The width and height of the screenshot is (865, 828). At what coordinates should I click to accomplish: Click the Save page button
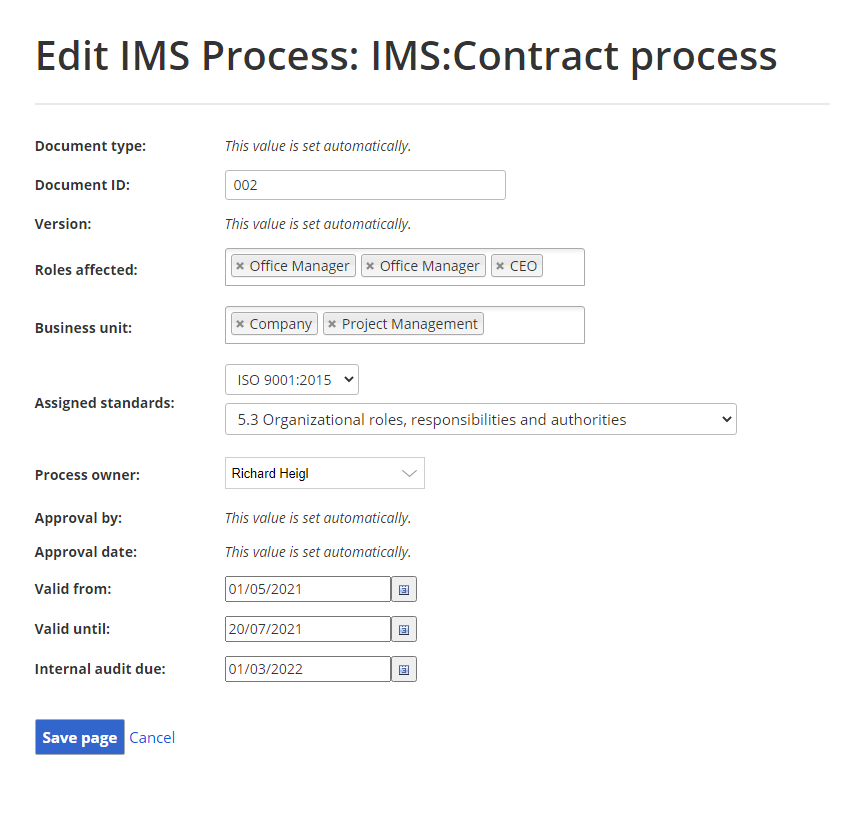point(80,737)
